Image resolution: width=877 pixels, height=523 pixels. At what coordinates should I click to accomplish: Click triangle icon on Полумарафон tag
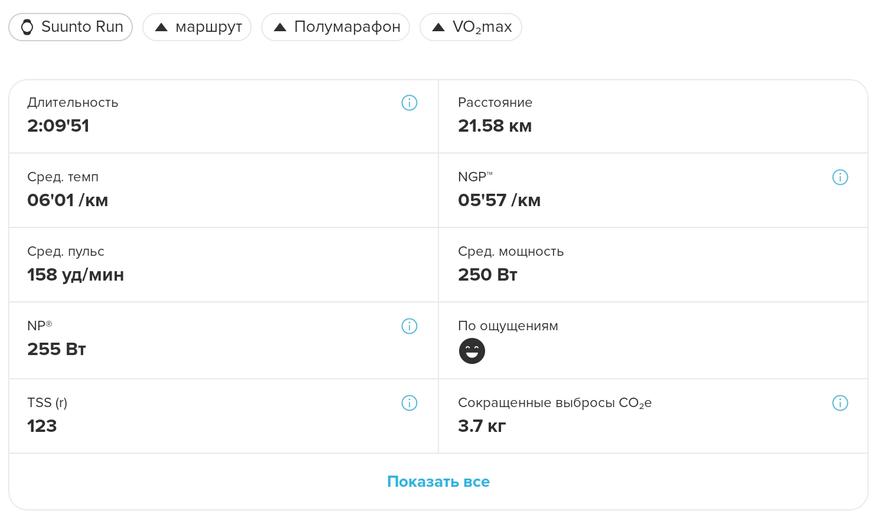[x=280, y=27]
